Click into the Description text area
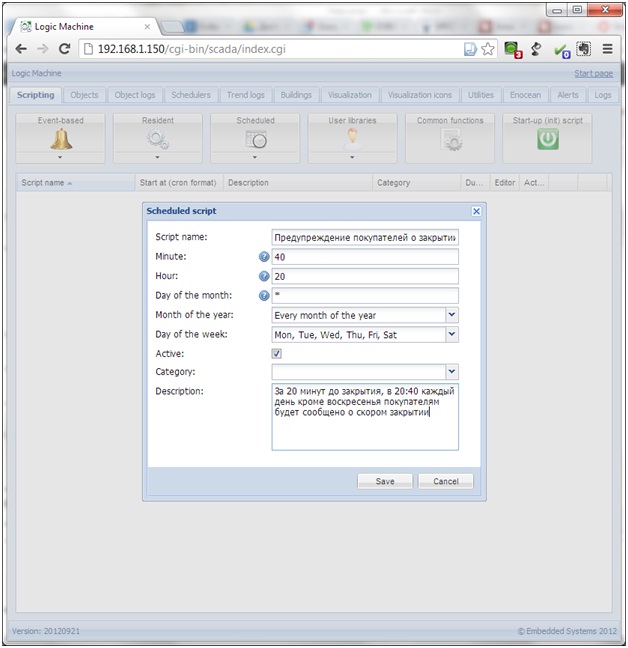Image resolution: width=628 pixels, height=648 pixels. [x=365, y=417]
